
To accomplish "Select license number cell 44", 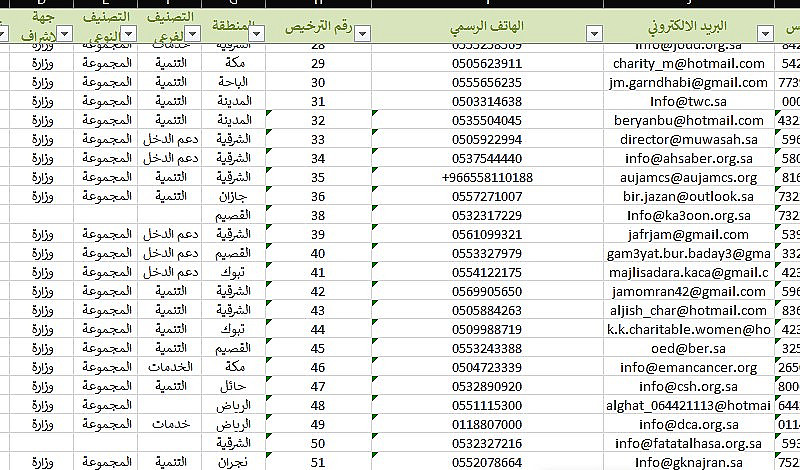I will click(318, 329).
